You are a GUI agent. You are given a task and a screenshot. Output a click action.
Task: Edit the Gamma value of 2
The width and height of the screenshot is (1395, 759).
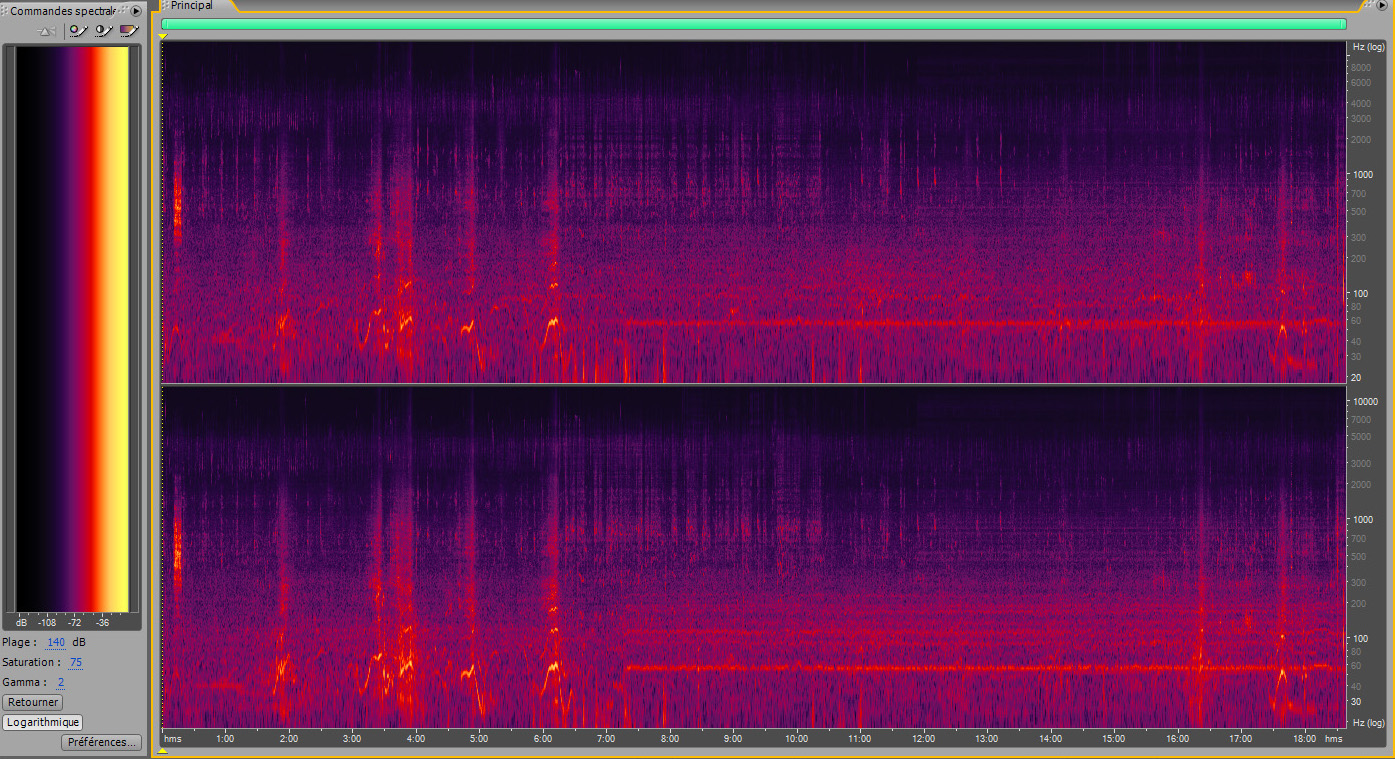click(x=62, y=682)
